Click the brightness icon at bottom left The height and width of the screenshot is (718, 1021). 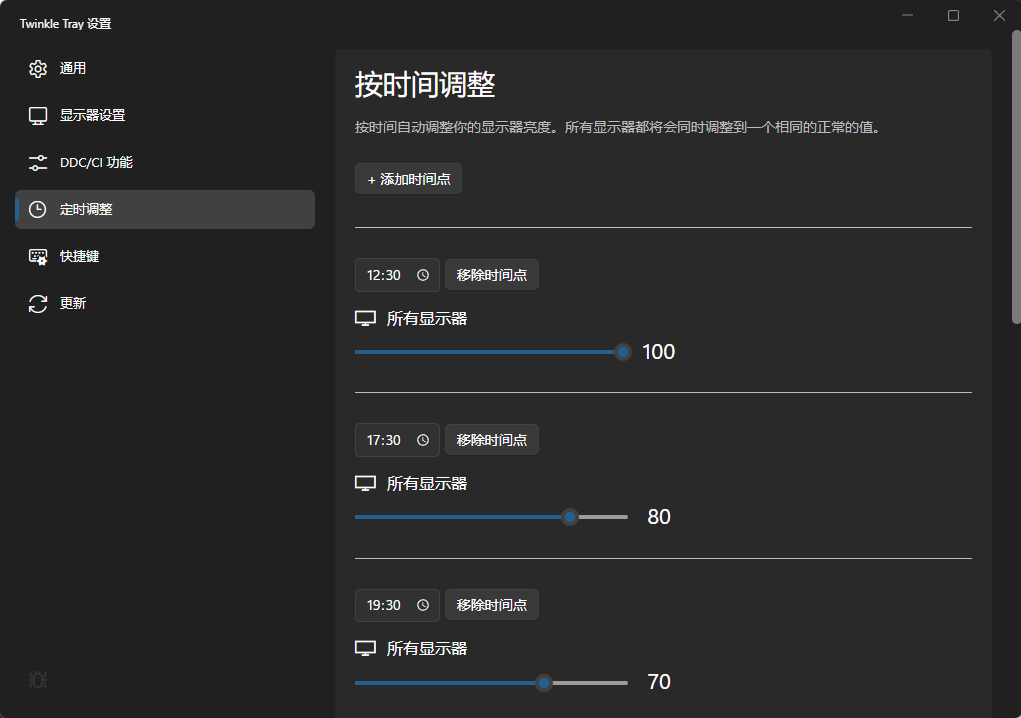coord(37,680)
